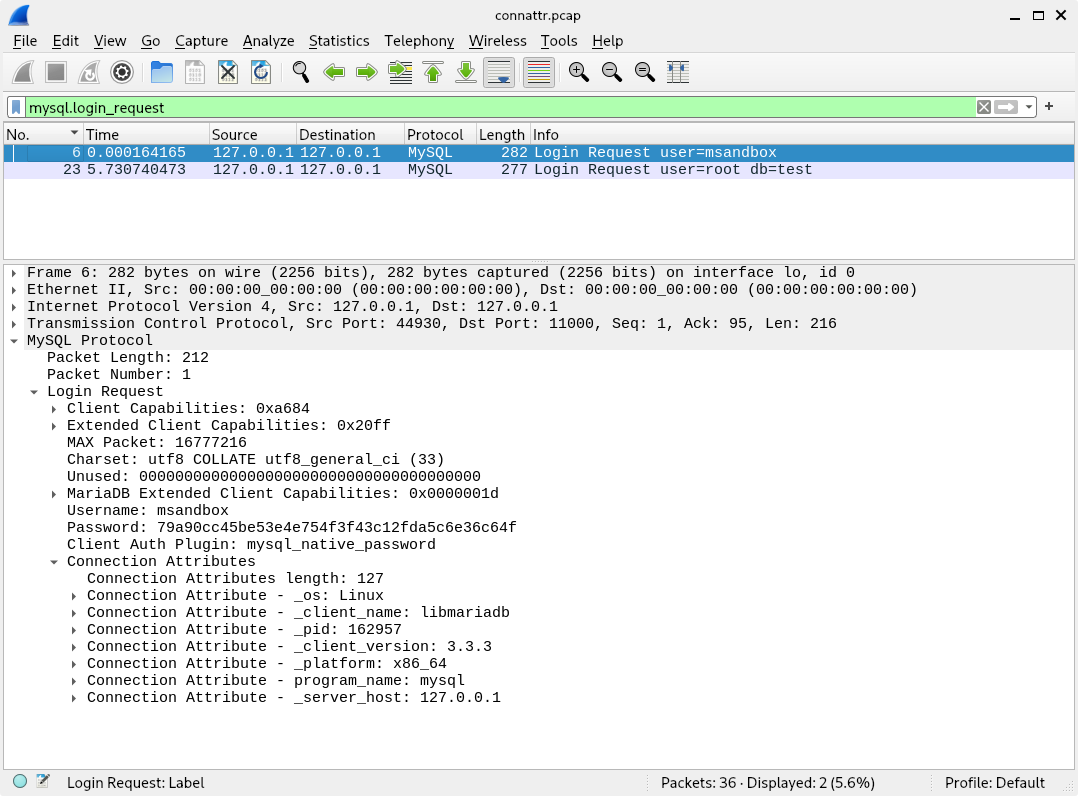Viewport: 1078px width, 796px height.
Task: Expand the Ethernet II row
Action: point(14,290)
